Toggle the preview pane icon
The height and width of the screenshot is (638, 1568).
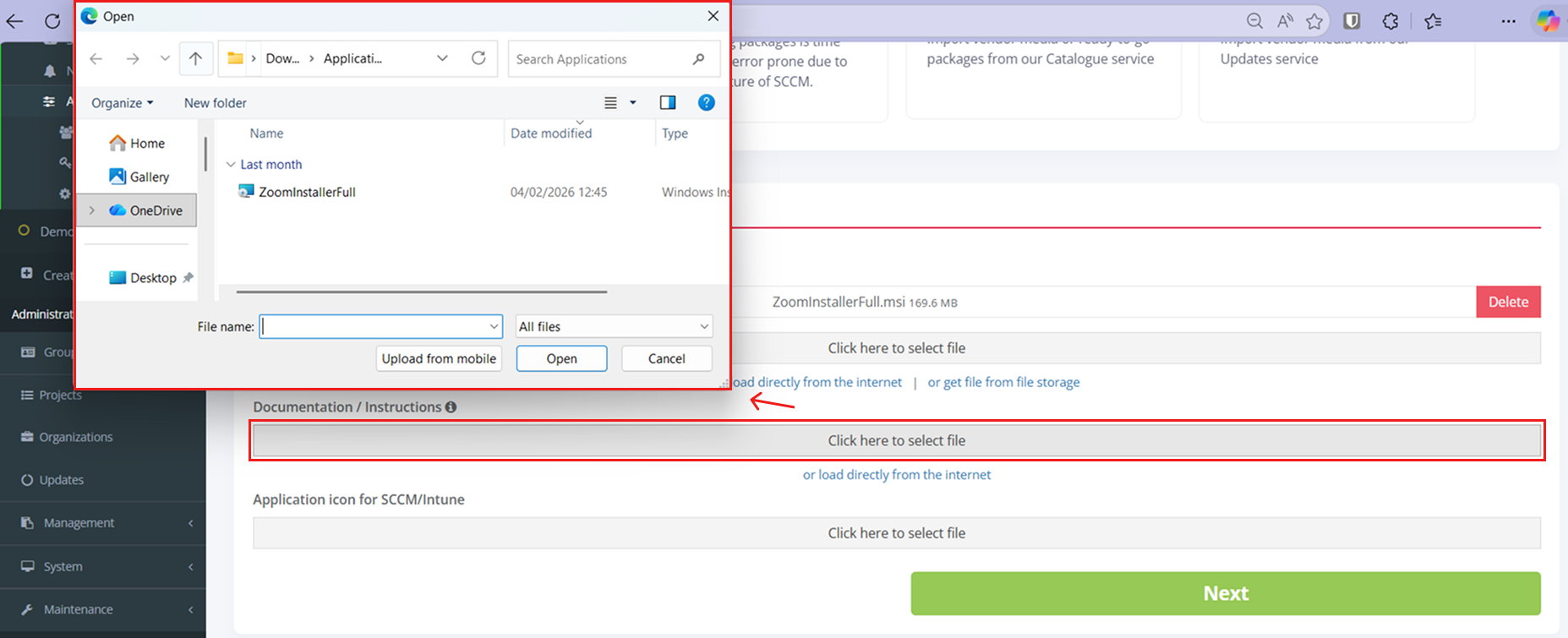click(x=667, y=102)
